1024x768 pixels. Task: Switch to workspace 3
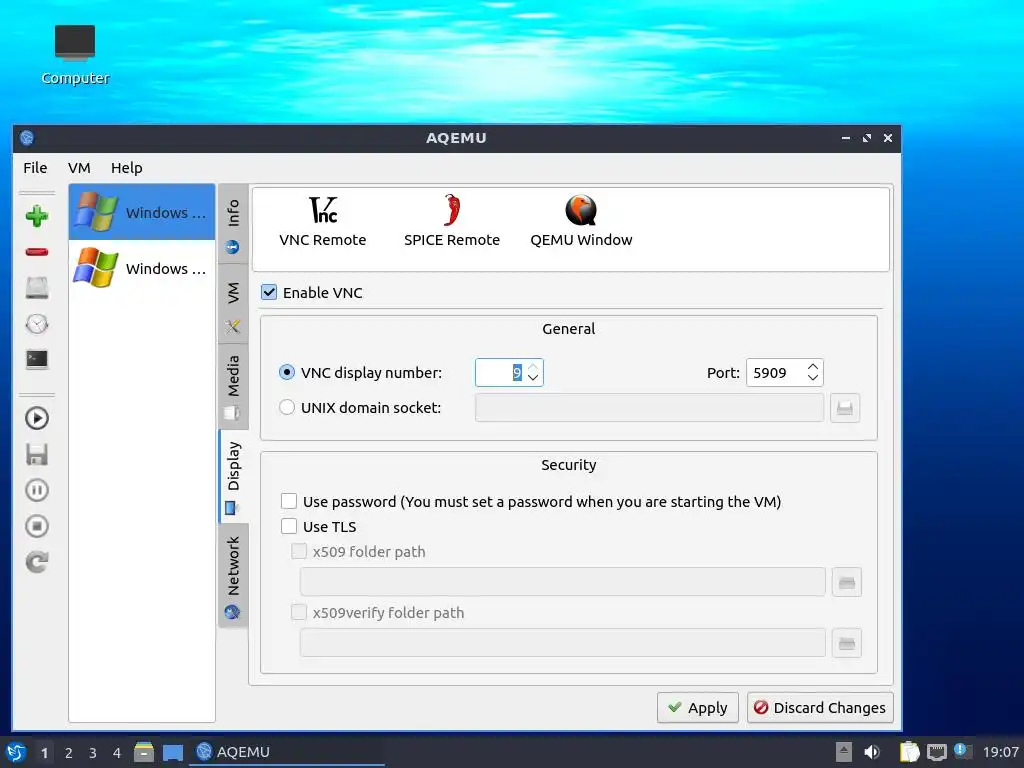[93, 753]
